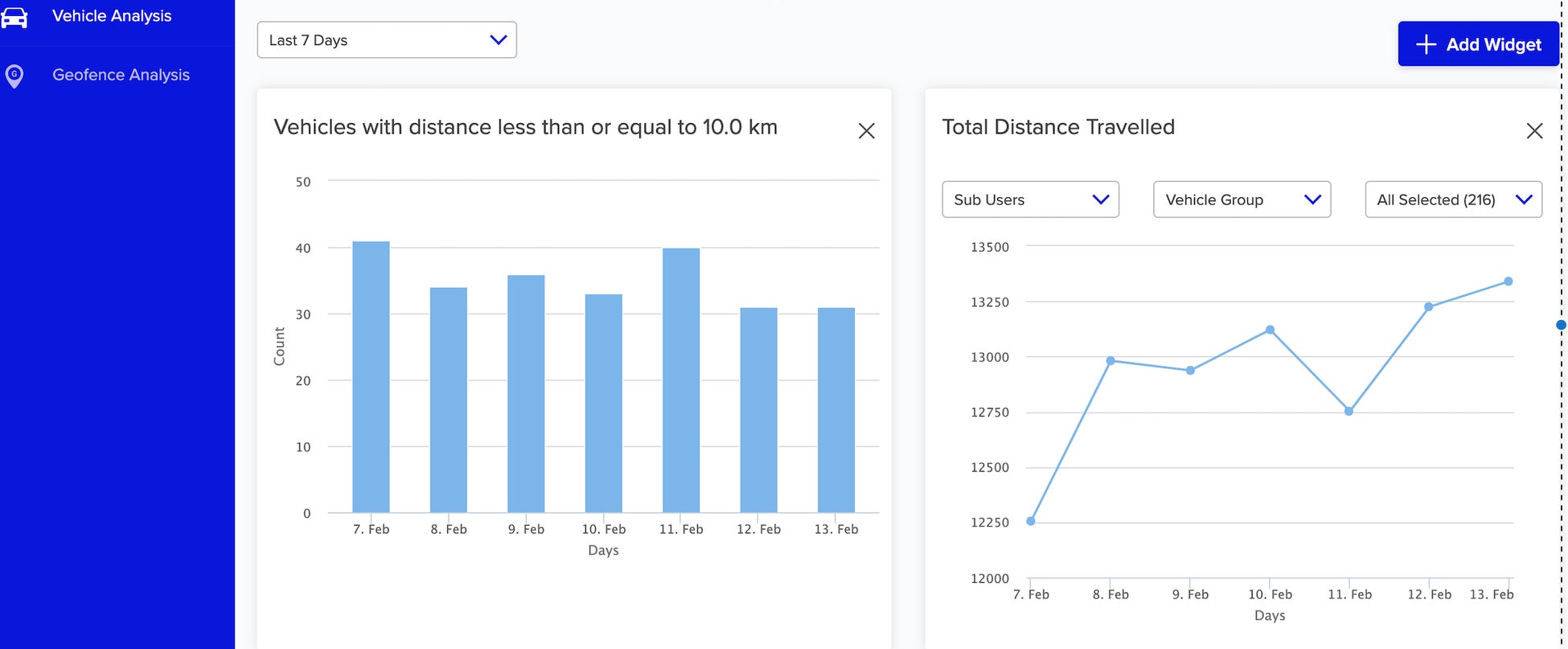The height and width of the screenshot is (649, 1568).
Task: Click the 13. Feb point on line chart
Action: point(1508,281)
